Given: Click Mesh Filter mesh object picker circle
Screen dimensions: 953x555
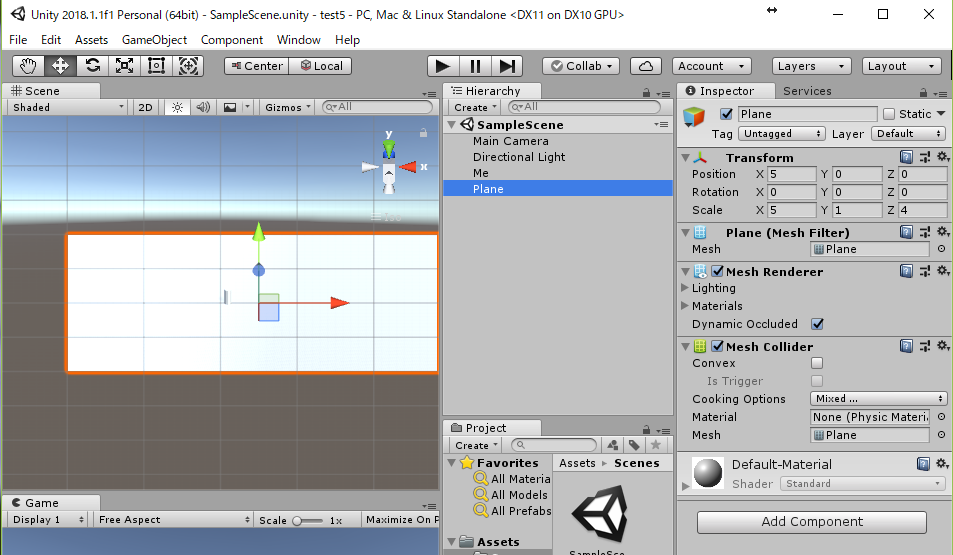Looking at the screenshot, I should pyautogui.click(x=941, y=249).
